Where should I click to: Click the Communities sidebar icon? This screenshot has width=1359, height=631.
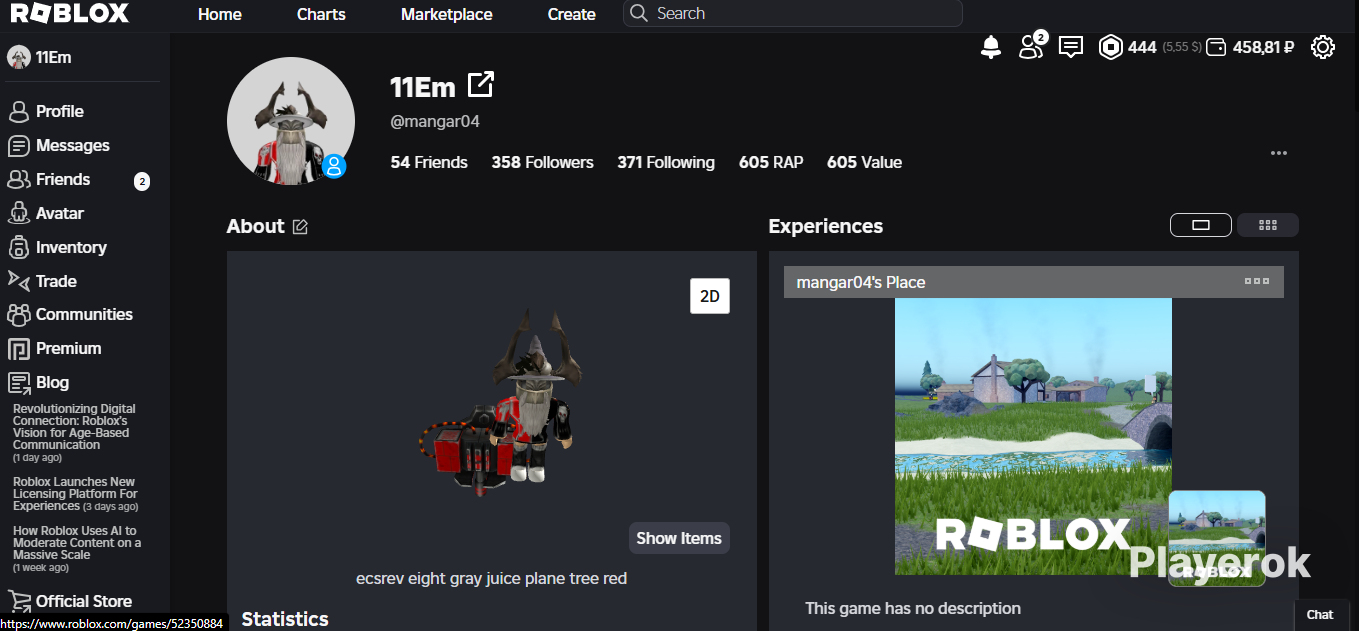coord(18,314)
